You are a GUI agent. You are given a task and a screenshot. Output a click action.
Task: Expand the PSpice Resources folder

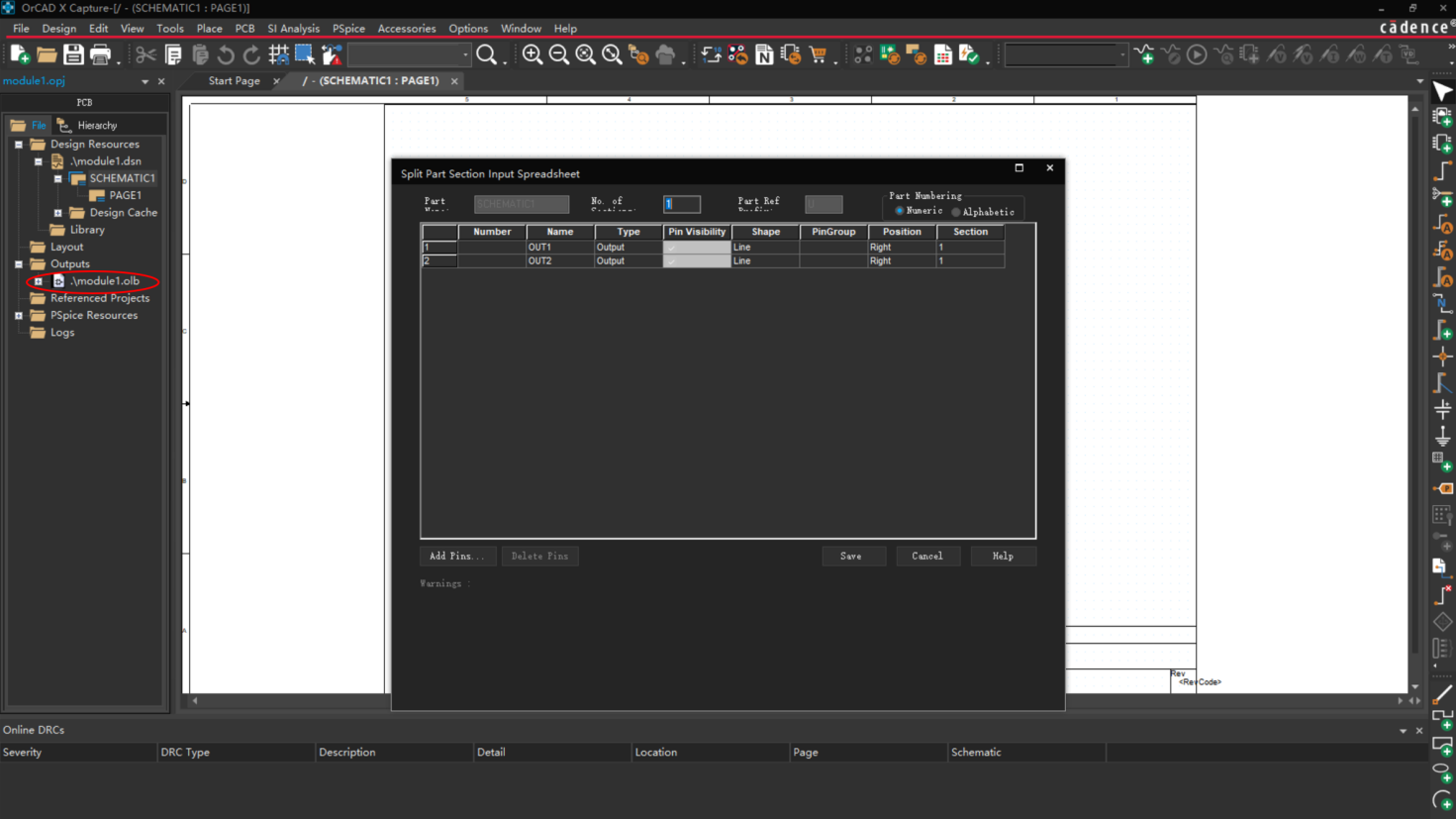click(19, 316)
